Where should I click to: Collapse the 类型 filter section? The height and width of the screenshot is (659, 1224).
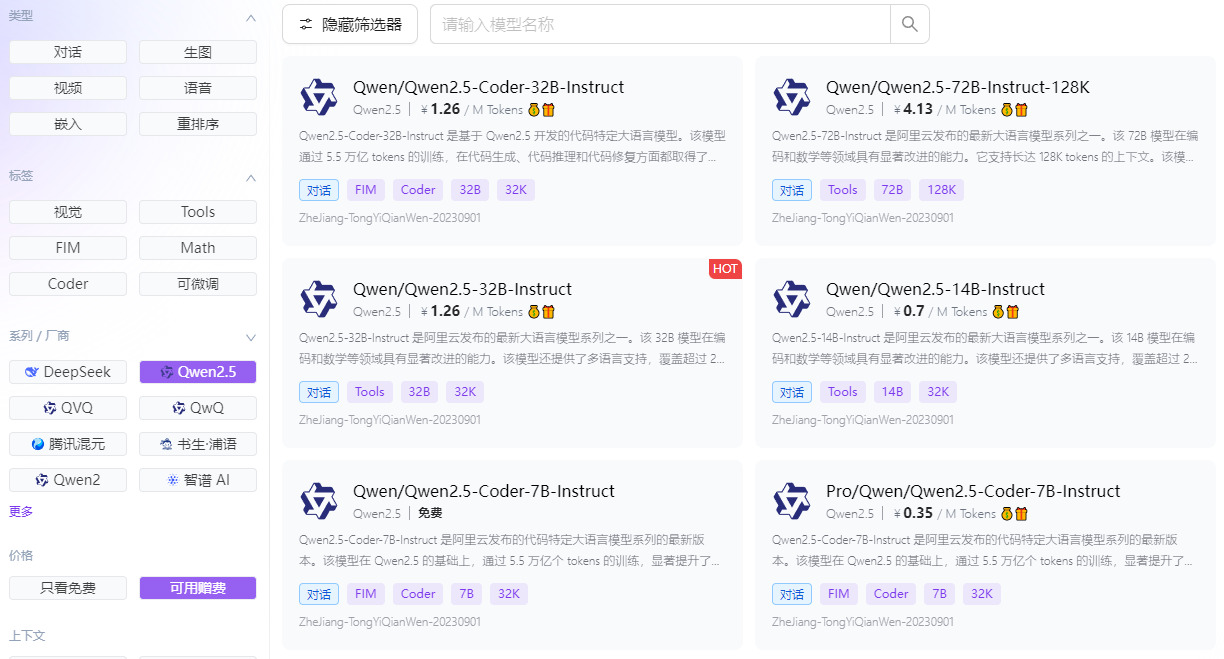tap(251, 18)
